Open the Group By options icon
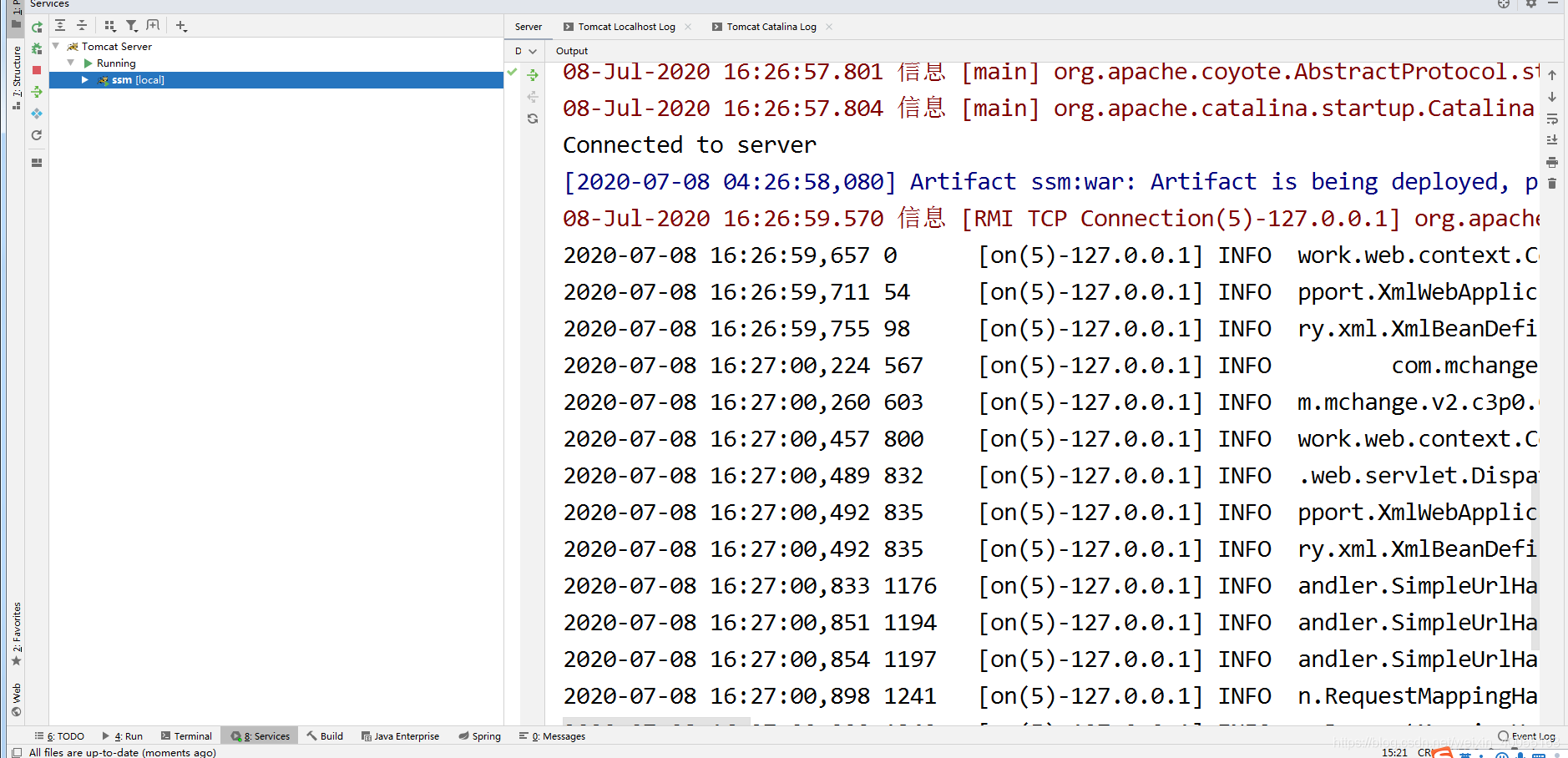 coord(110,26)
